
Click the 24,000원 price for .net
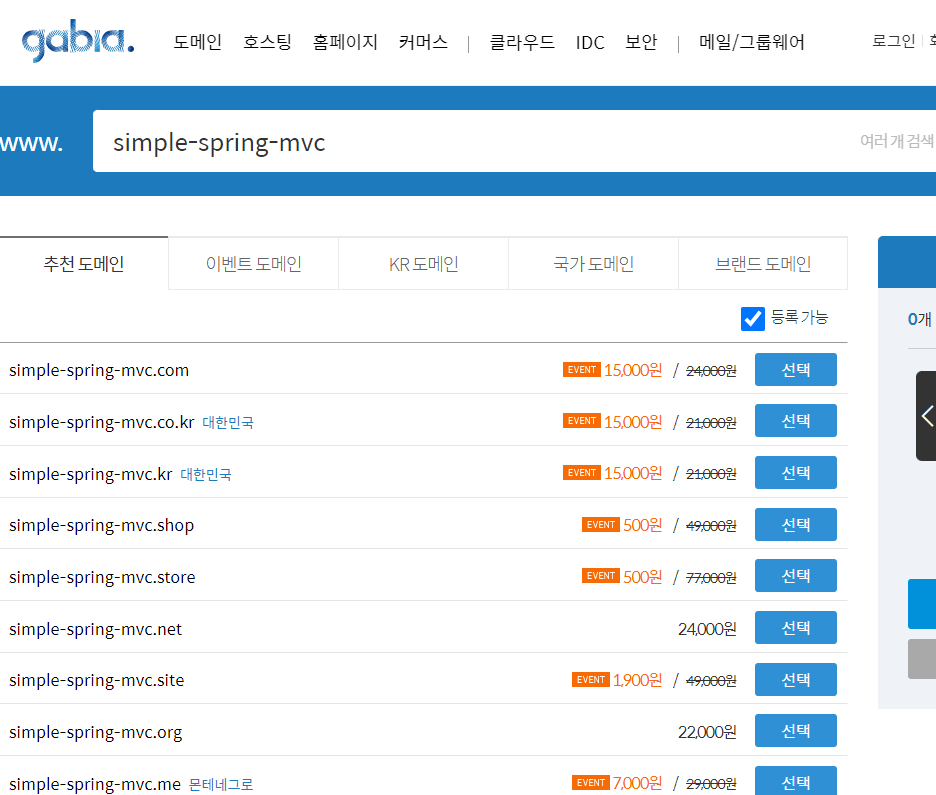(707, 629)
